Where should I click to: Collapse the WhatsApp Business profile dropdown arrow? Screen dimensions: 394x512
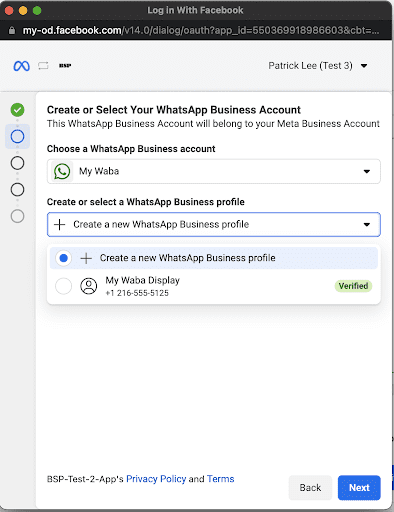(x=367, y=224)
